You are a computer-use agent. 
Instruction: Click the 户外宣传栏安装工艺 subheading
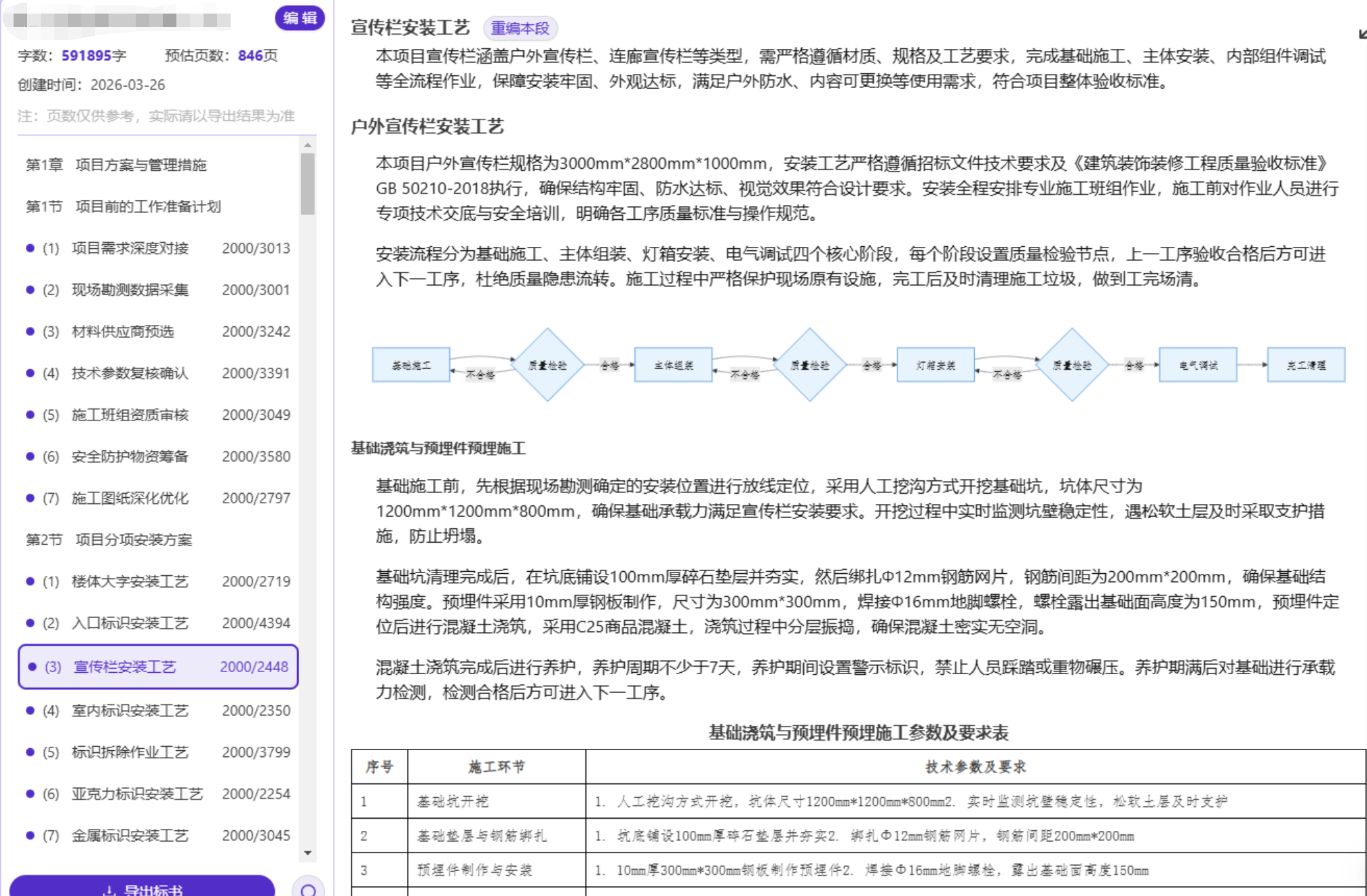pyautogui.click(x=427, y=127)
